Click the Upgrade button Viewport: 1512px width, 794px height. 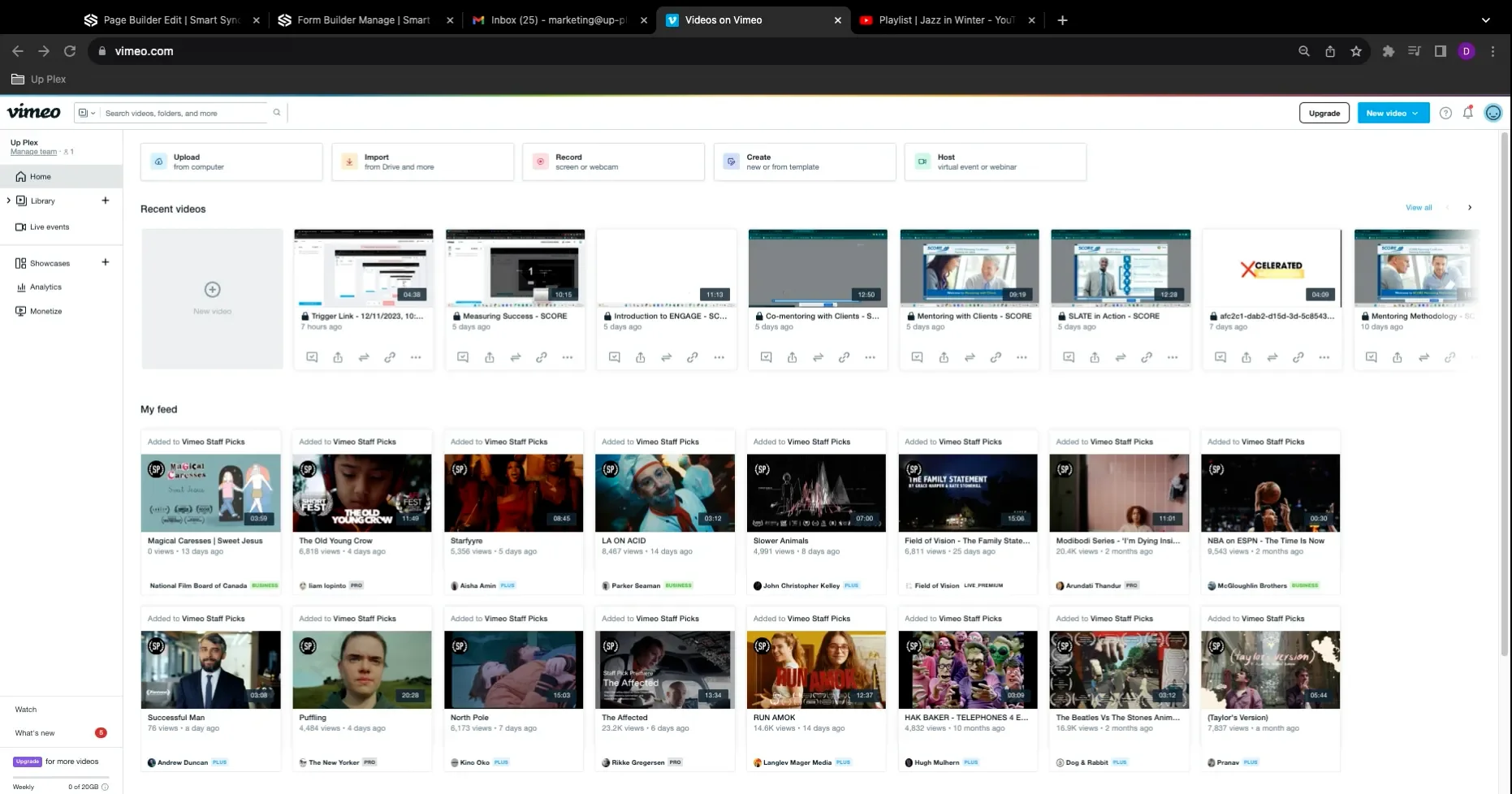point(1324,113)
